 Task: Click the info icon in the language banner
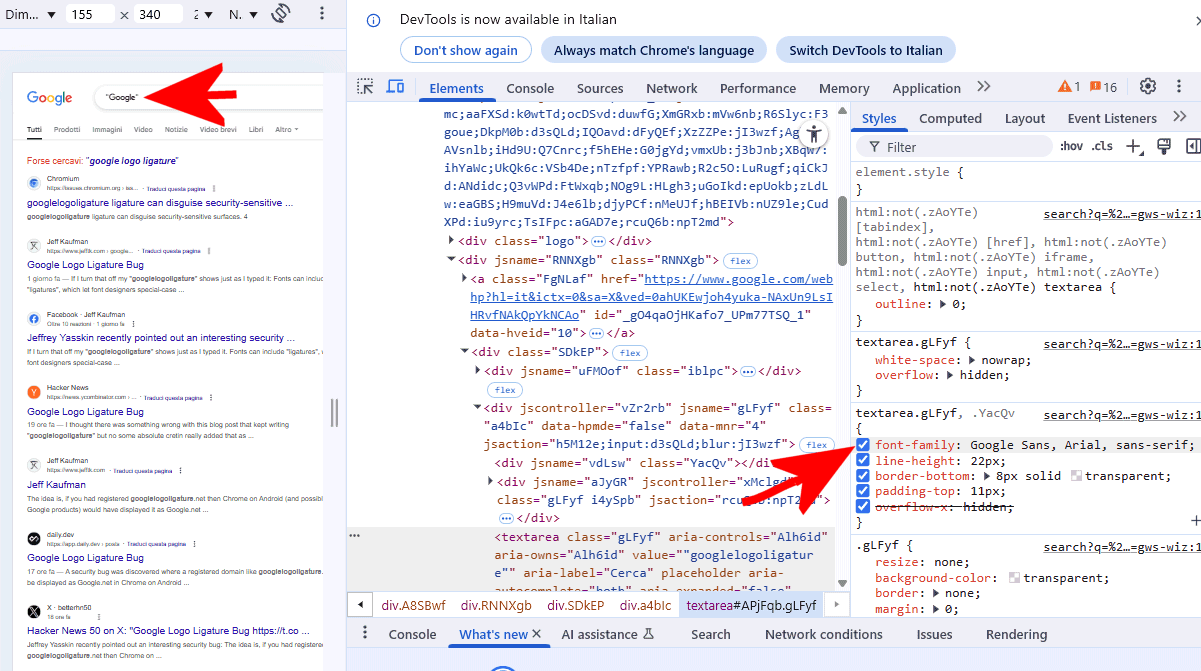373,20
